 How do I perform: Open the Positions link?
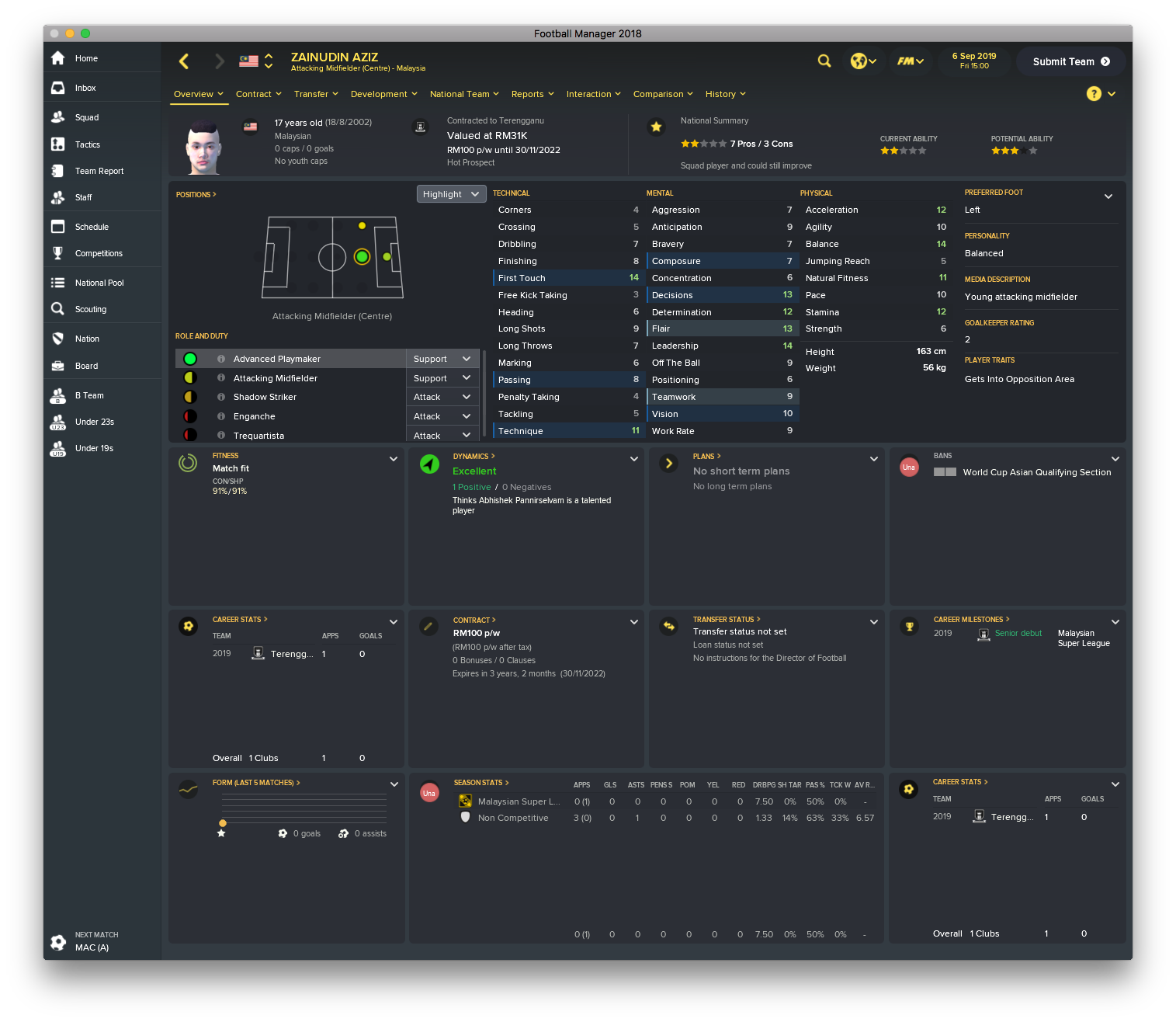click(196, 194)
